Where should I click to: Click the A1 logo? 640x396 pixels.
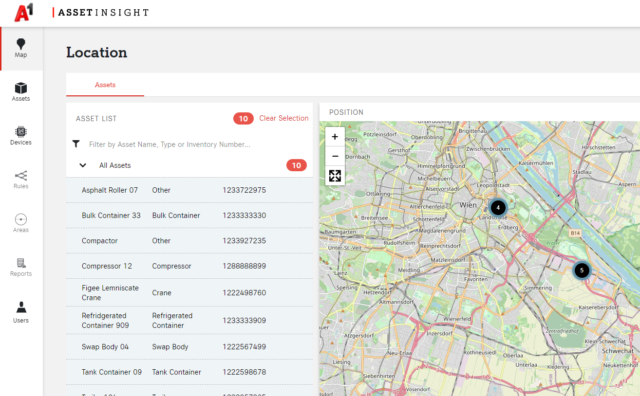tap(24, 13)
